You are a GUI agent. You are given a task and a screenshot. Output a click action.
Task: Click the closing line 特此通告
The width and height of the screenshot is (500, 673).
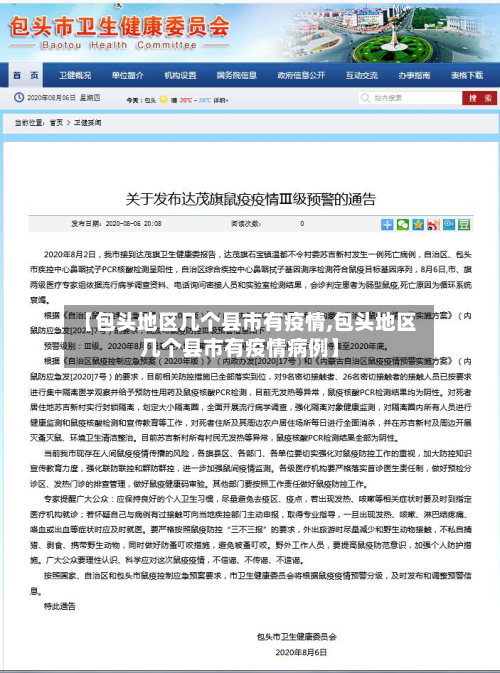coord(60,606)
